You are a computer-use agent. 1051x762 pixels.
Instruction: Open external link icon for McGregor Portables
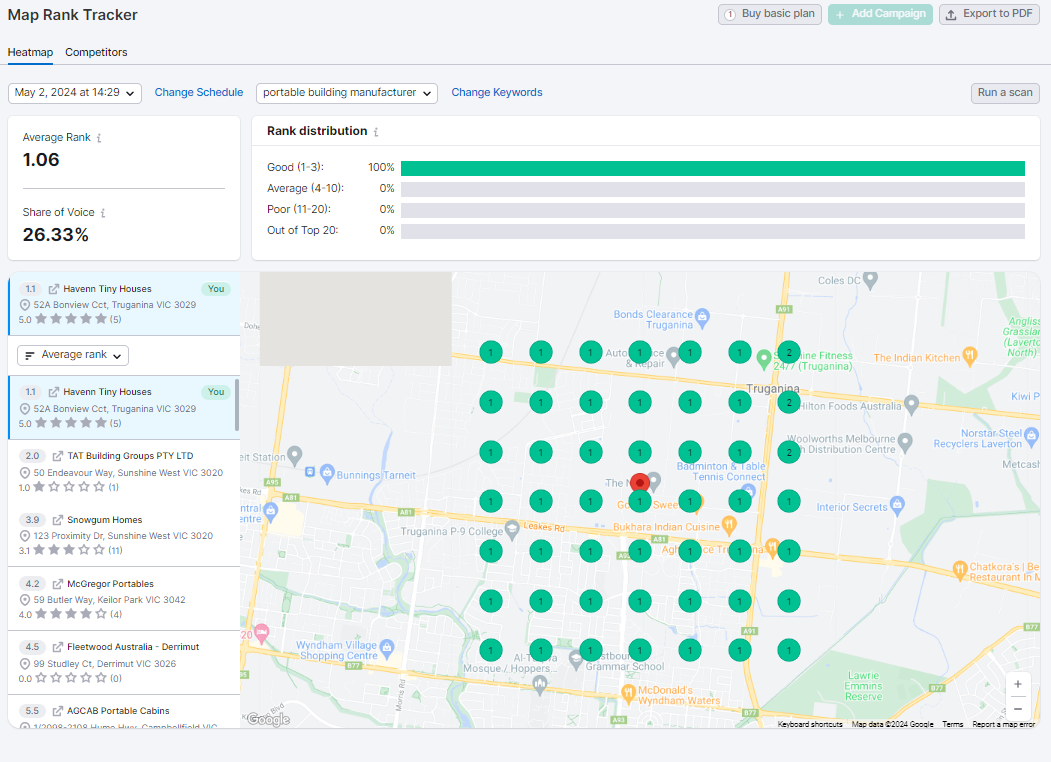58,584
